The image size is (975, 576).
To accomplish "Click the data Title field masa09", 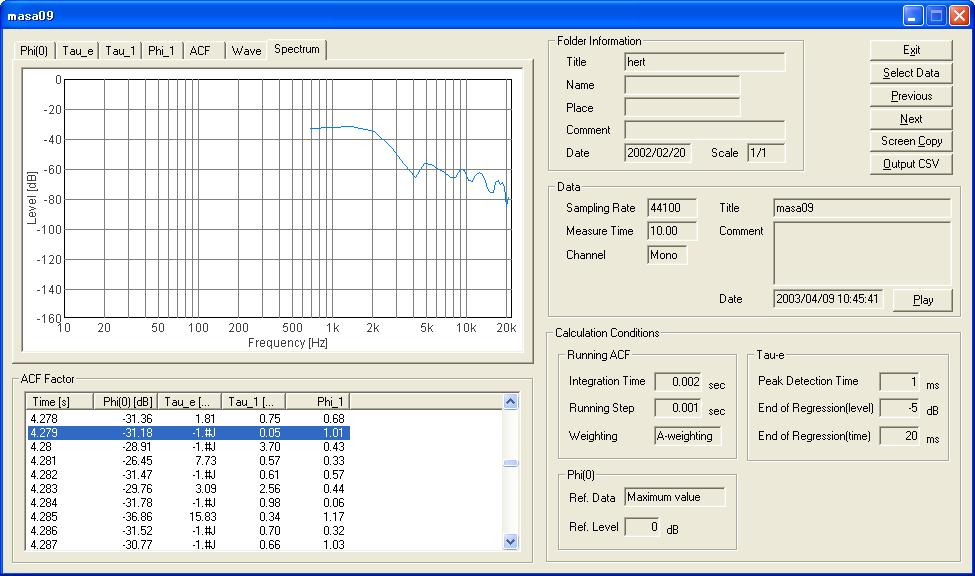I will point(862,208).
